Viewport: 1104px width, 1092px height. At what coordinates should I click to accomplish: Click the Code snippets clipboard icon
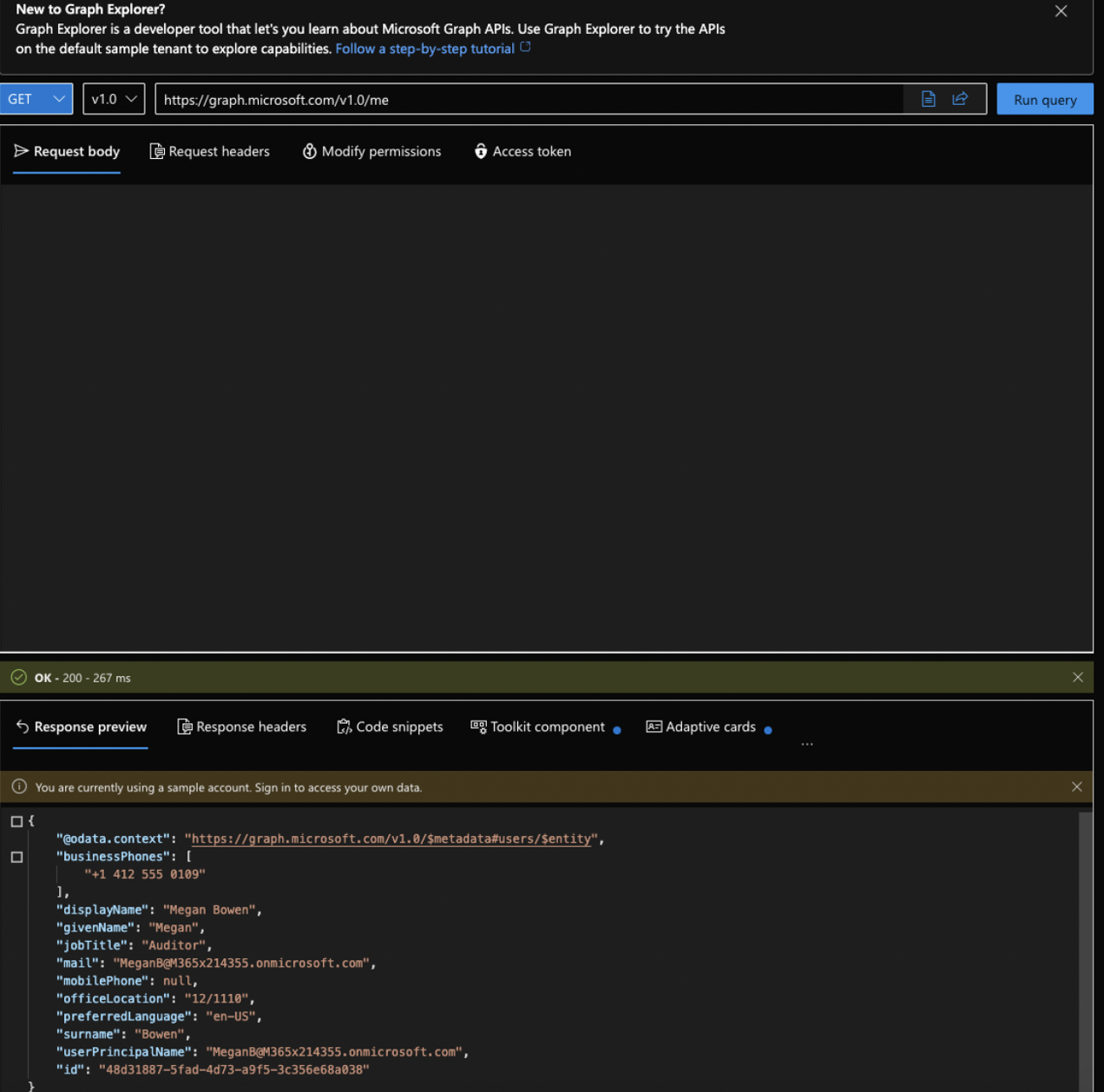(344, 727)
